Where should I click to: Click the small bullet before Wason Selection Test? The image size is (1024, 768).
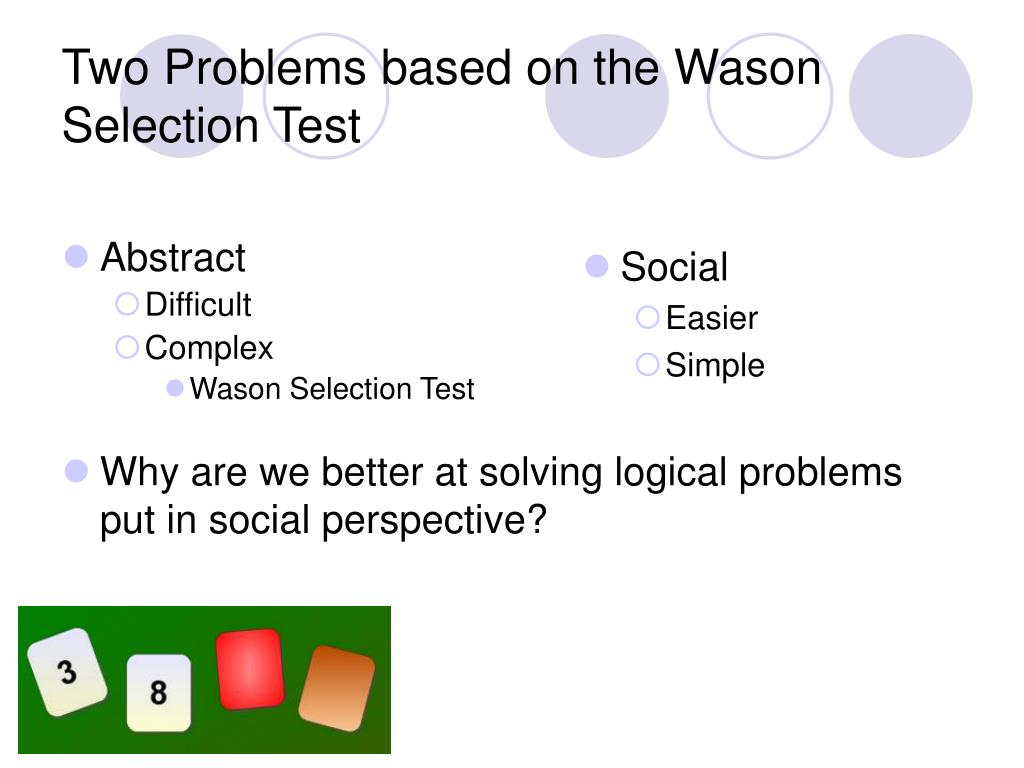point(174,389)
